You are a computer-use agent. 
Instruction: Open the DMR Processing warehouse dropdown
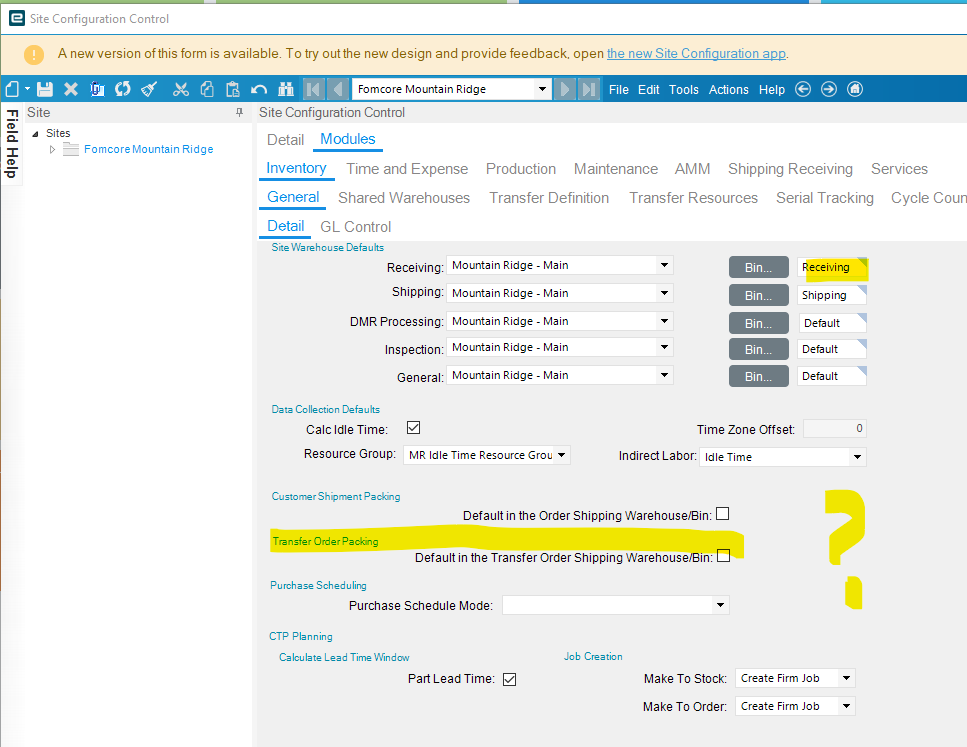click(x=664, y=321)
